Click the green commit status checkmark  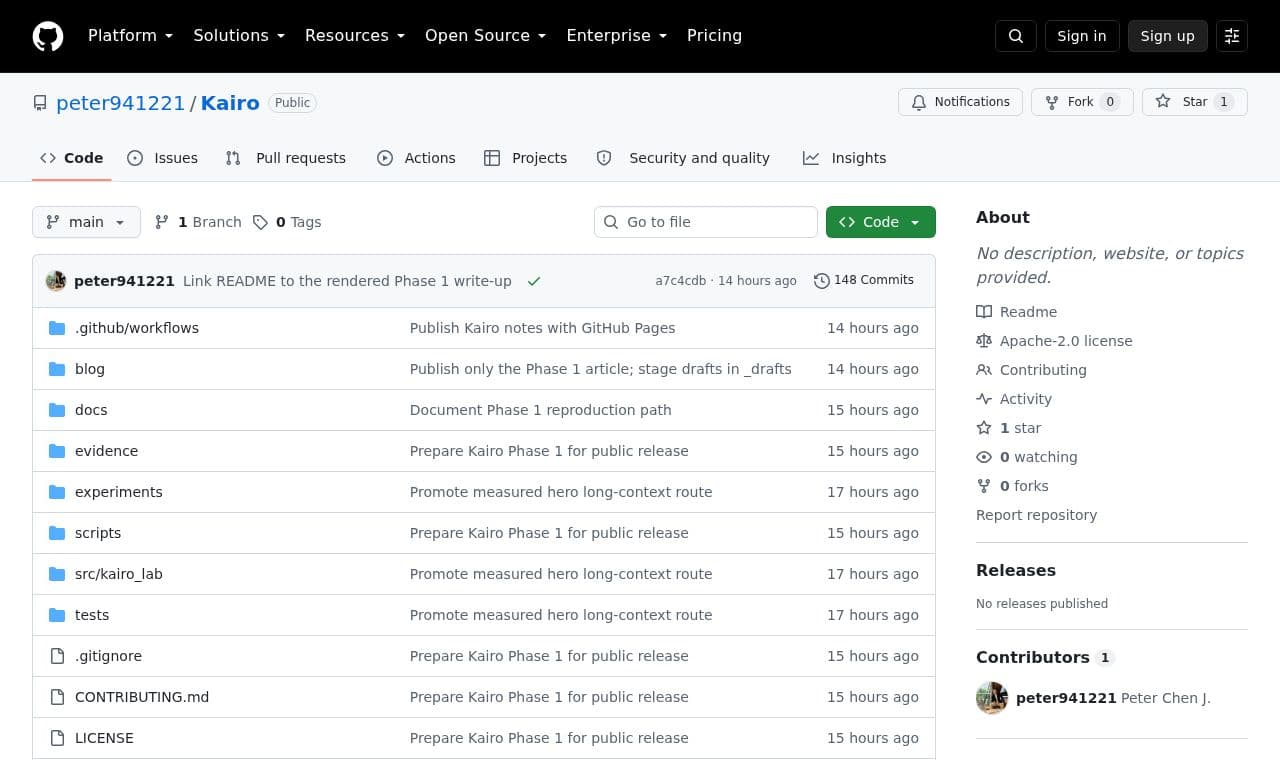[534, 281]
